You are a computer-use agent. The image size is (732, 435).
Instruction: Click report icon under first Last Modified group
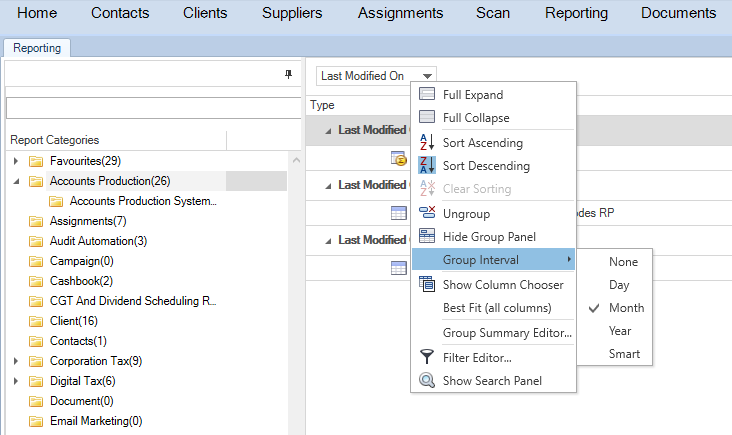click(399, 159)
